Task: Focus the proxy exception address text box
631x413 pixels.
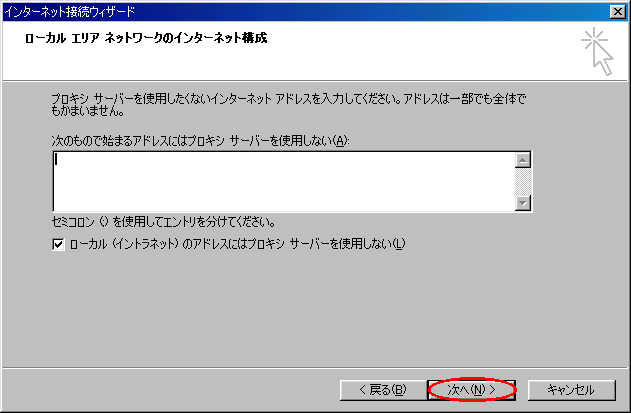Action: (284, 181)
